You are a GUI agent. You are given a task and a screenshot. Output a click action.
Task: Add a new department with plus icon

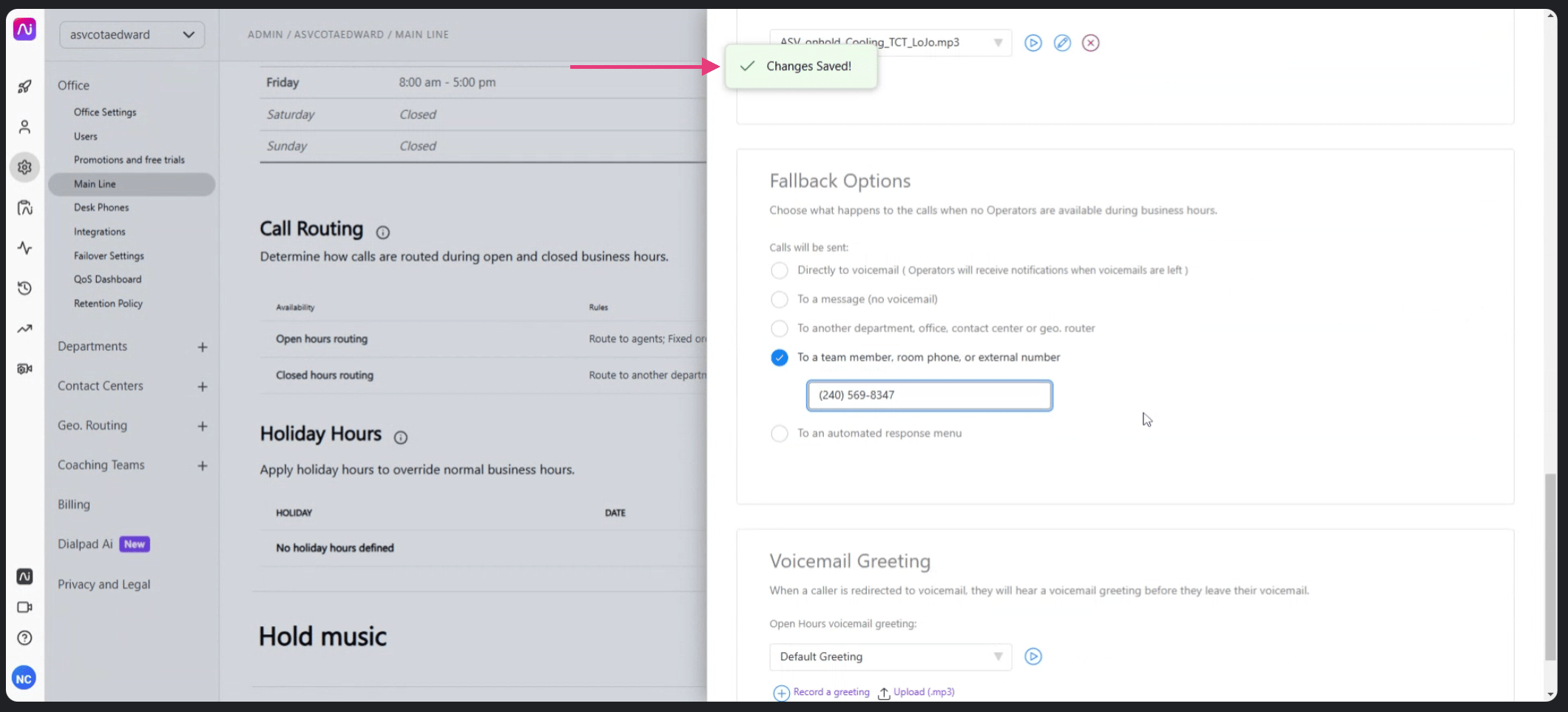pyautogui.click(x=203, y=347)
